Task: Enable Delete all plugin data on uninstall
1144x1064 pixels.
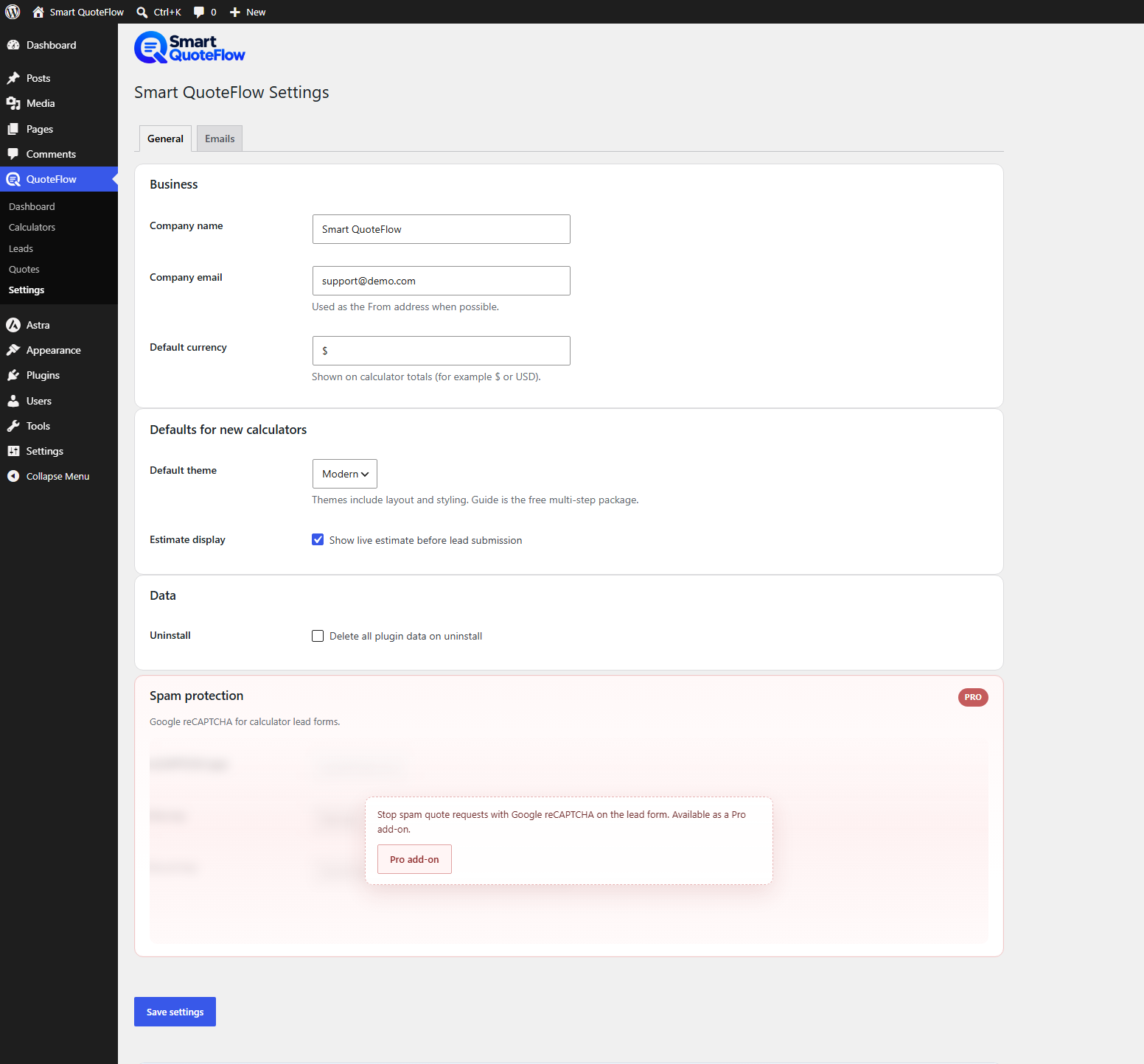Action: [x=318, y=636]
